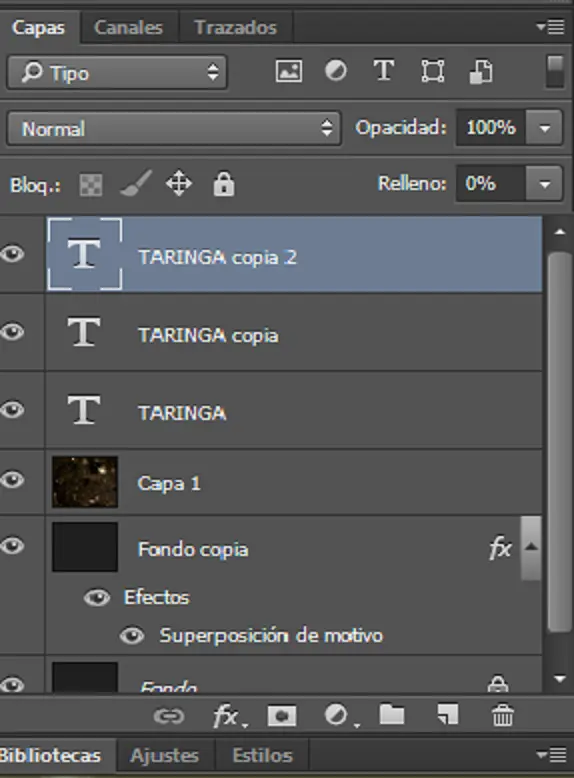The width and height of the screenshot is (574, 778).
Task: Switch to the Ajustes tab
Action: (x=165, y=755)
